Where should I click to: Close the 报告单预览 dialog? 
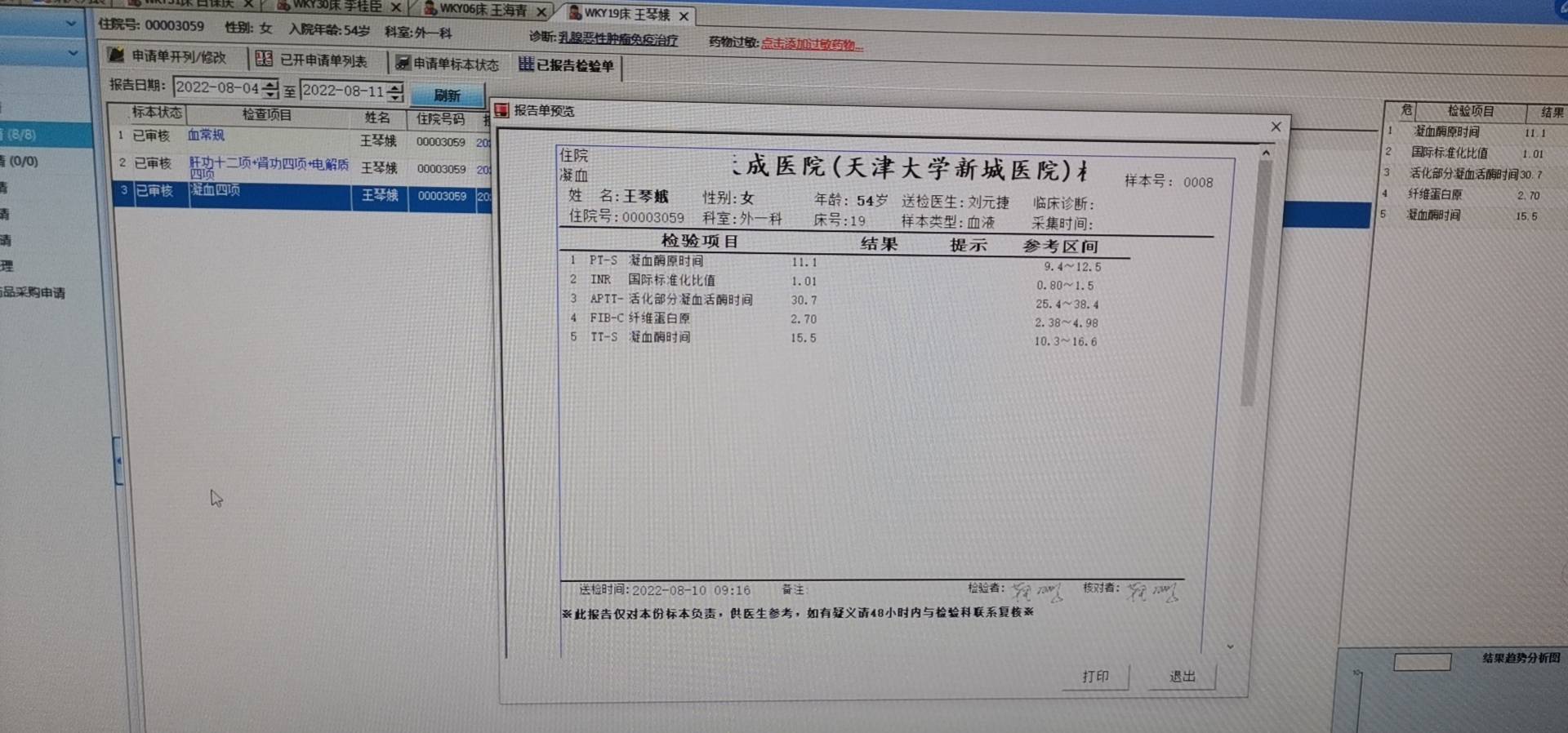[x=1276, y=127]
